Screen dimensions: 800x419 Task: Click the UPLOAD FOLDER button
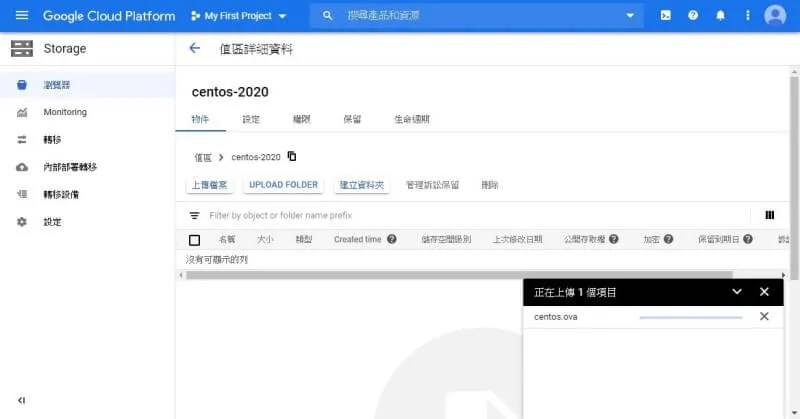(283, 185)
